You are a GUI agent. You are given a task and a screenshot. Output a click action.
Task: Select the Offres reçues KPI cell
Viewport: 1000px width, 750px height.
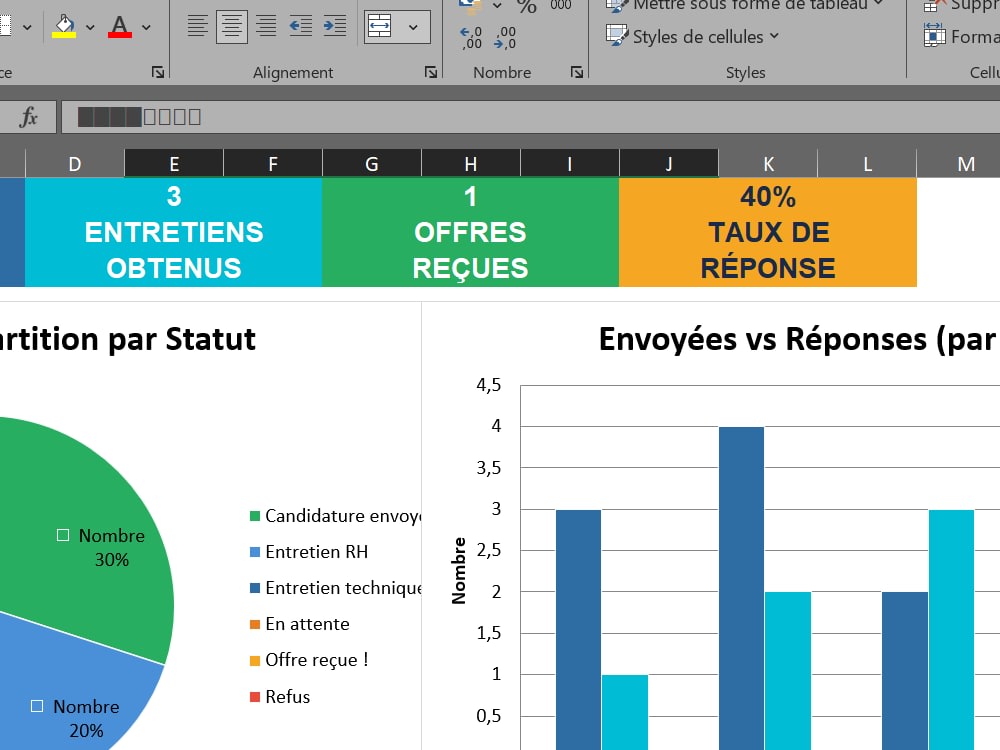471,232
